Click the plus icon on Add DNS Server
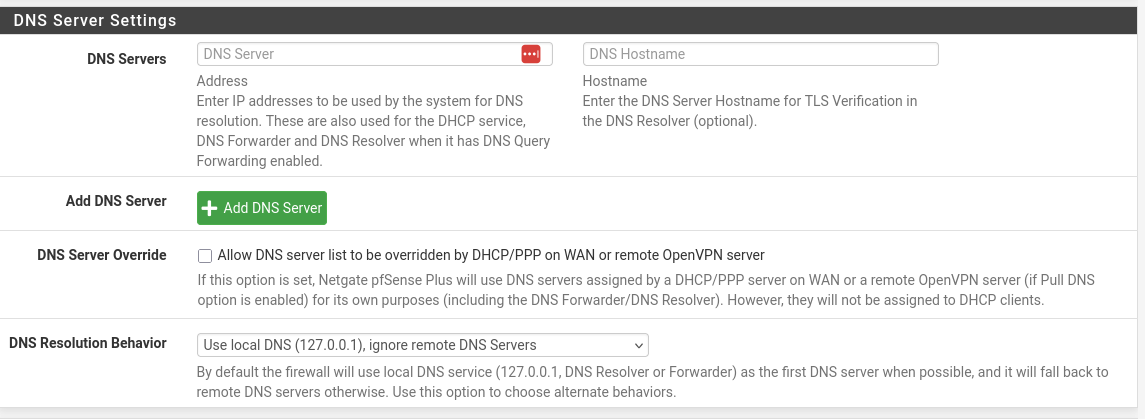1145x419 pixels. pos(210,208)
